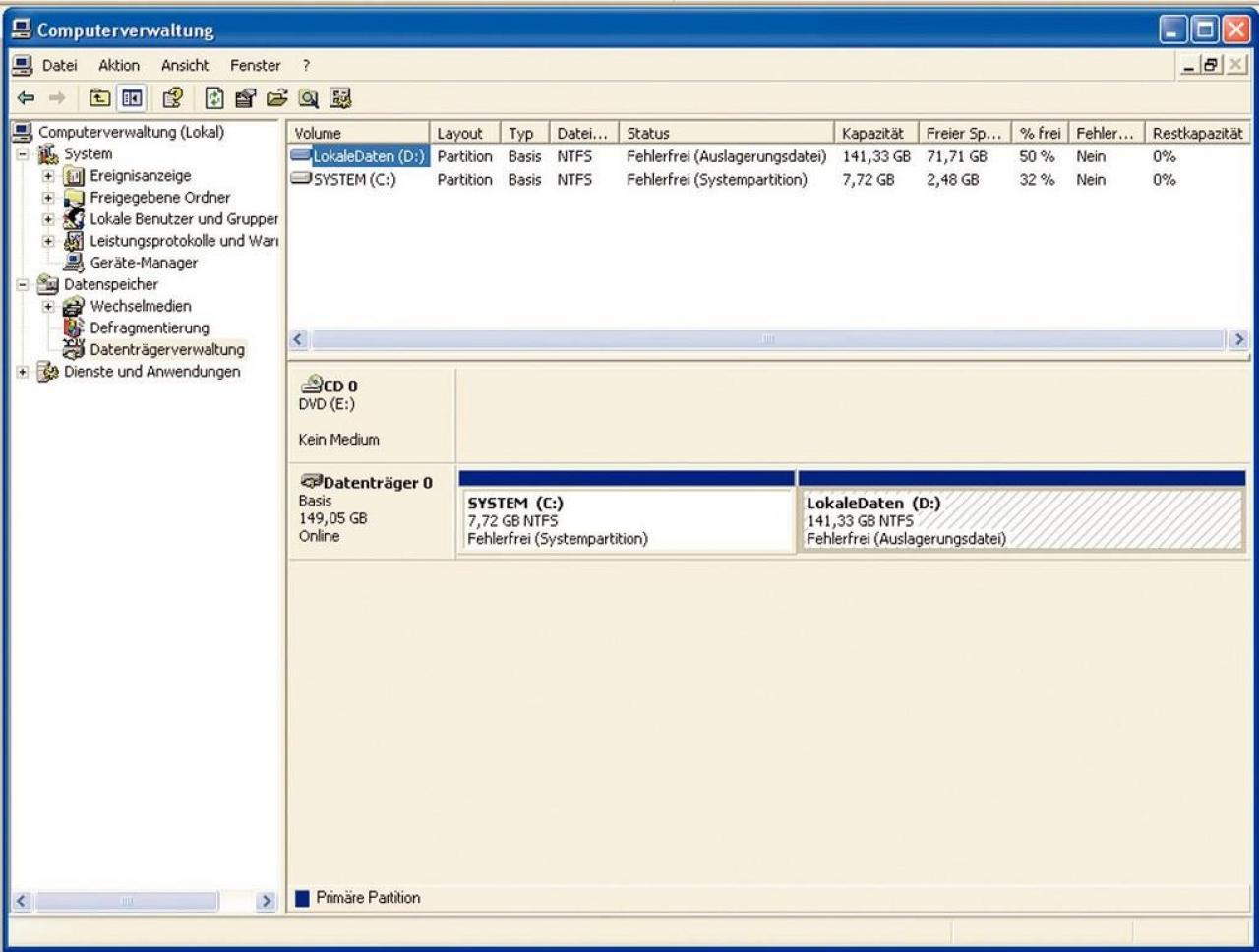1259x952 pixels.
Task: Click the tree pane horizontal scrollbar thumb
Action: click(127, 901)
